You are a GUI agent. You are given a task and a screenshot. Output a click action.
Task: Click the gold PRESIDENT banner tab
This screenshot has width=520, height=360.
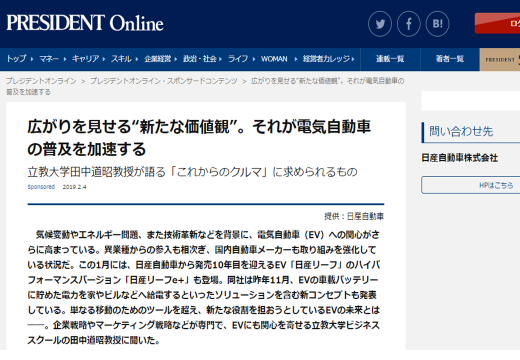[500, 59]
